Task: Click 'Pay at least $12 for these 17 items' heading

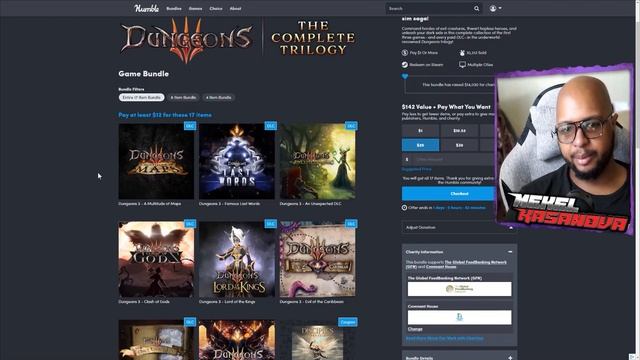Action: pos(165,115)
